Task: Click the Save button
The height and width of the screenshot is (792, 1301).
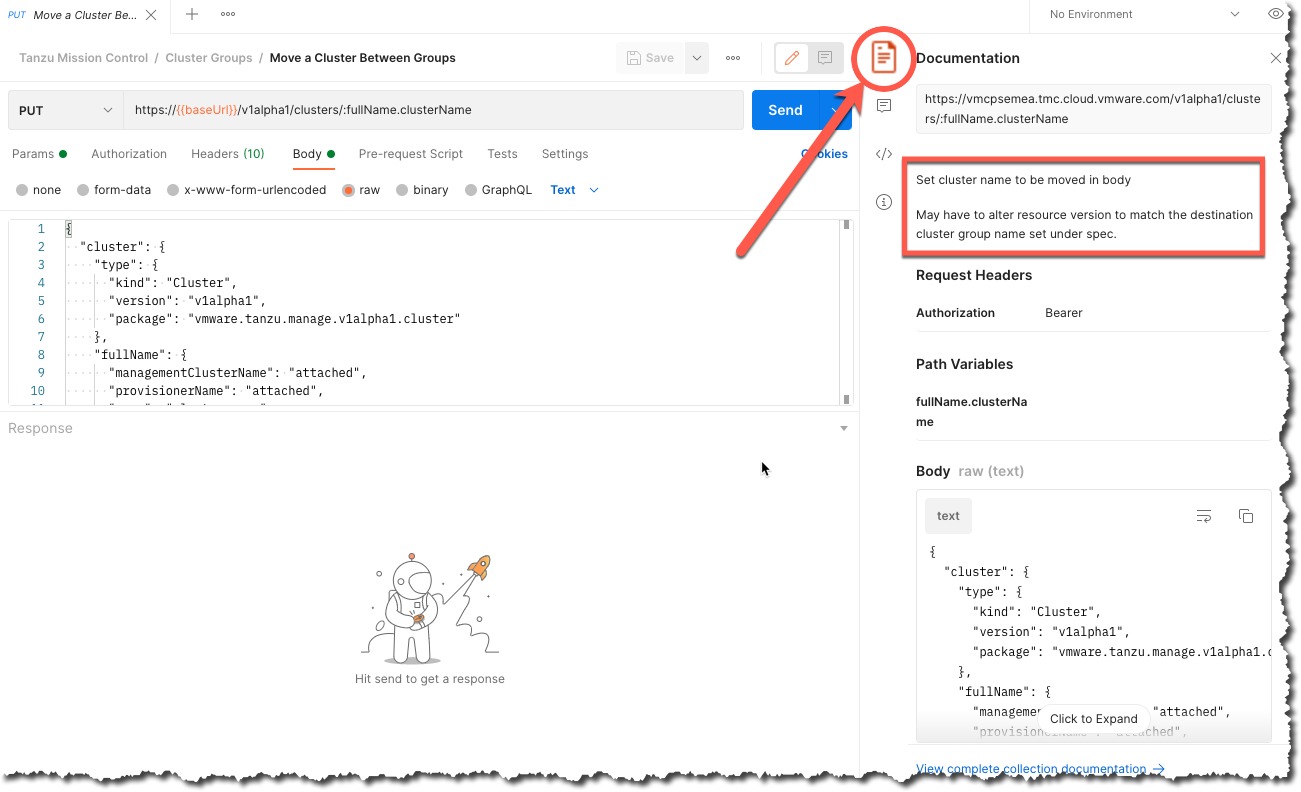Action: click(651, 58)
